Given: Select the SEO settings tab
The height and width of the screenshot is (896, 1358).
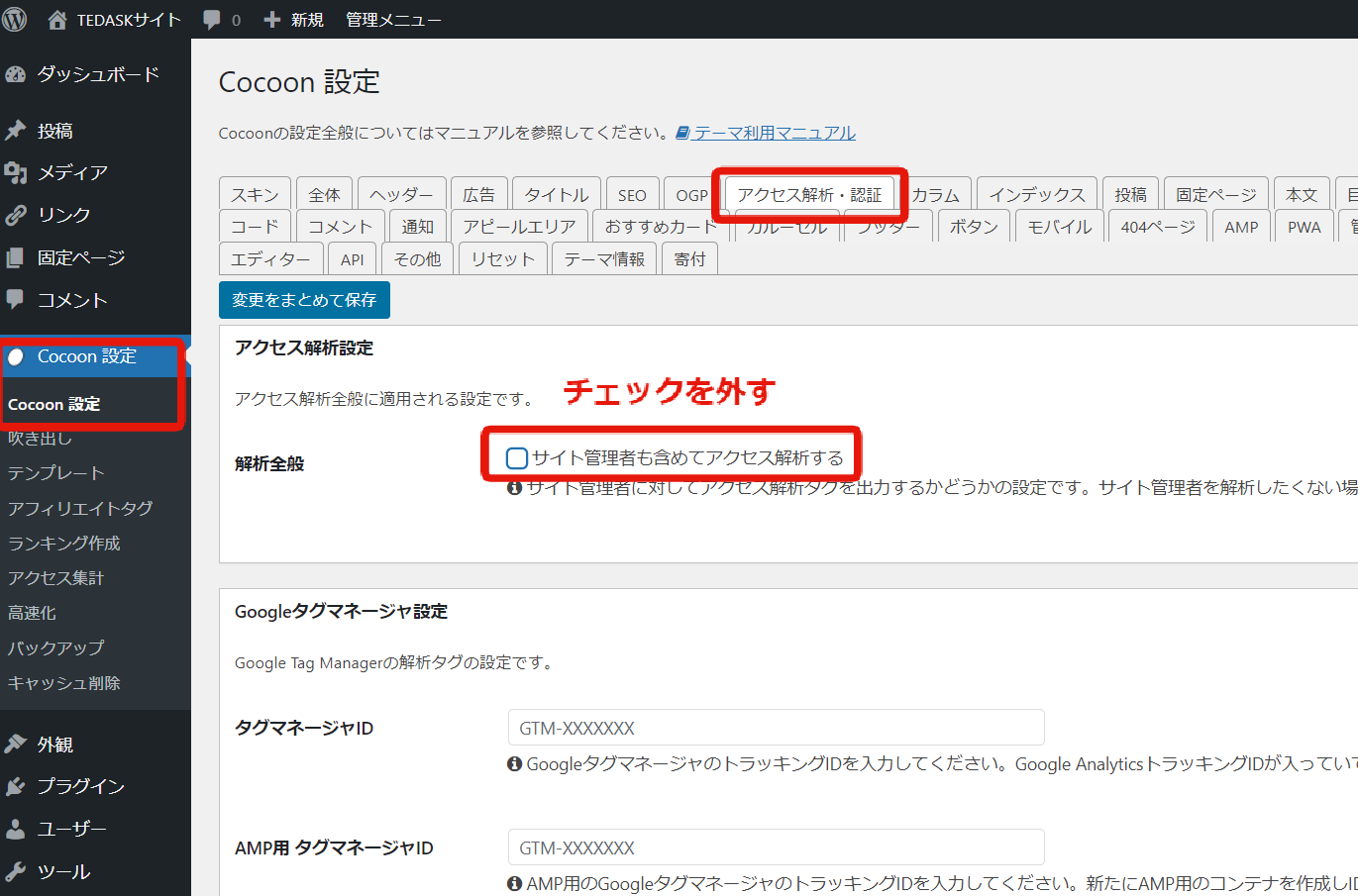Looking at the screenshot, I should coord(632,195).
